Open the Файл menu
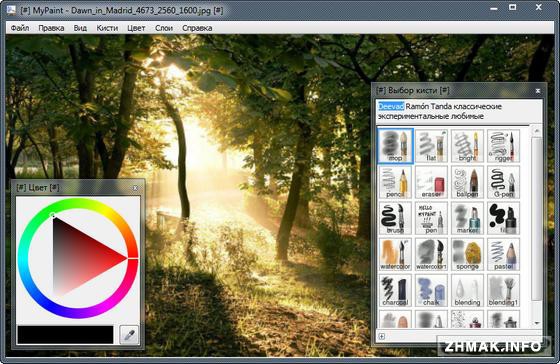The height and width of the screenshot is (364, 560). coord(20,28)
